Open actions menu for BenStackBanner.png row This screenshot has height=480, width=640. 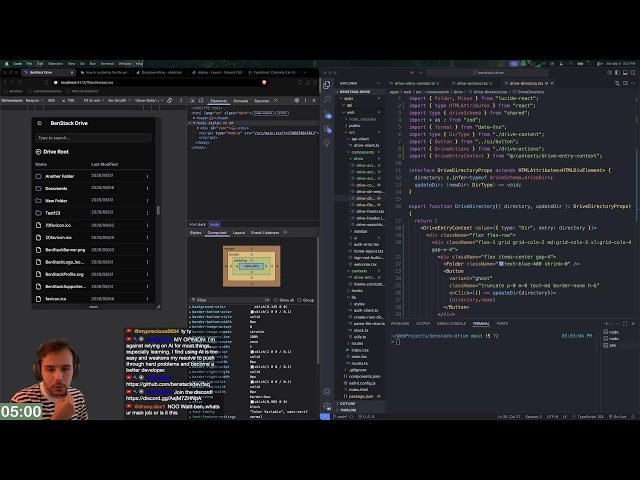pyautogui.click(x=147, y=250)
